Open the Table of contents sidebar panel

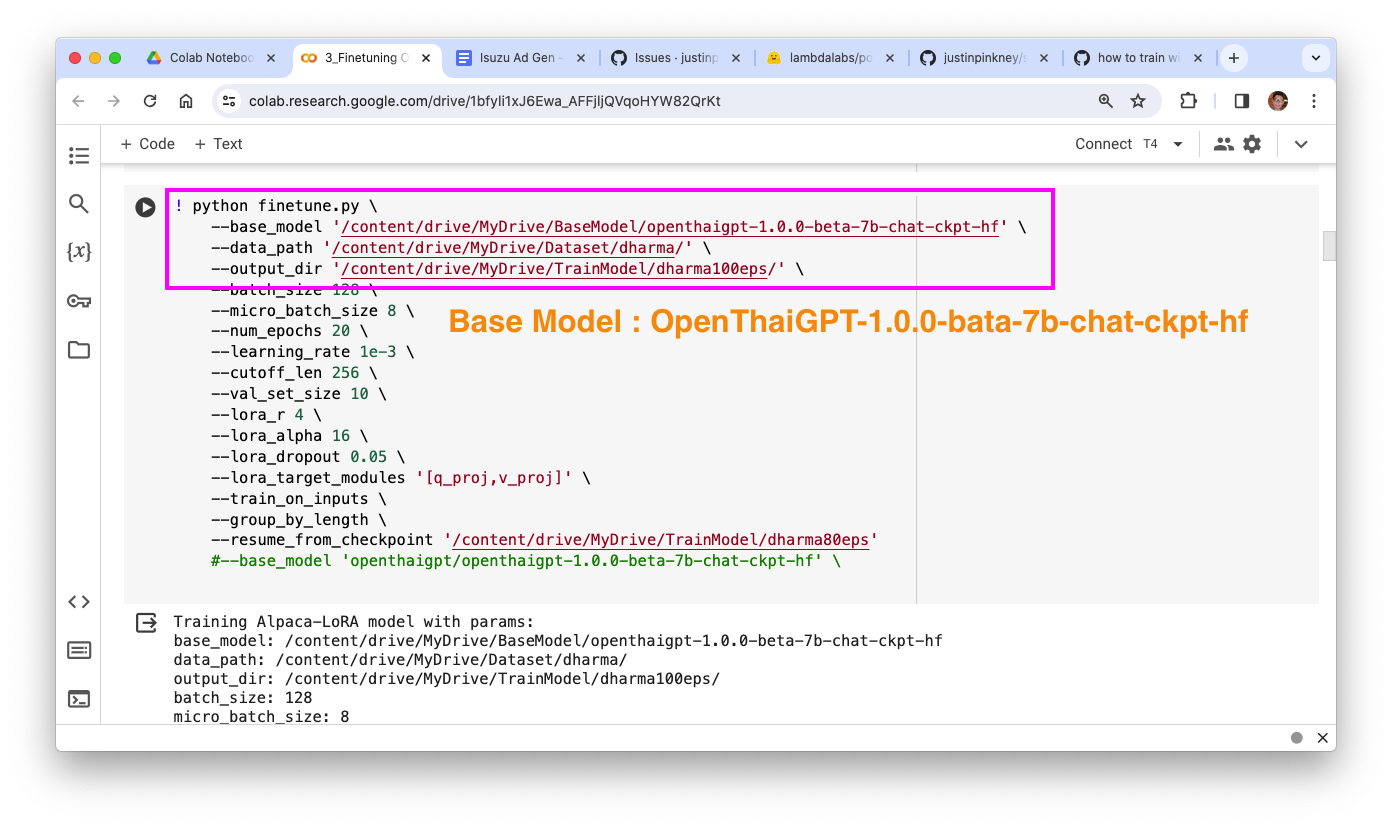[79, 156]
